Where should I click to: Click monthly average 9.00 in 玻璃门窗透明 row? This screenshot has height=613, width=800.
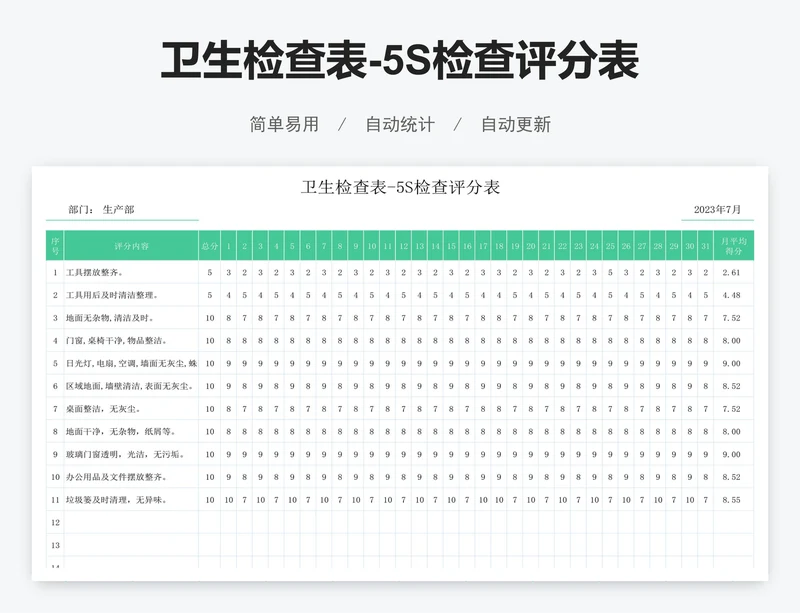731,454
